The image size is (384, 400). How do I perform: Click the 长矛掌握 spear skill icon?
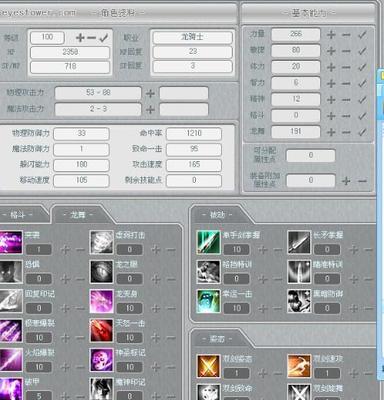pos(299,242)
